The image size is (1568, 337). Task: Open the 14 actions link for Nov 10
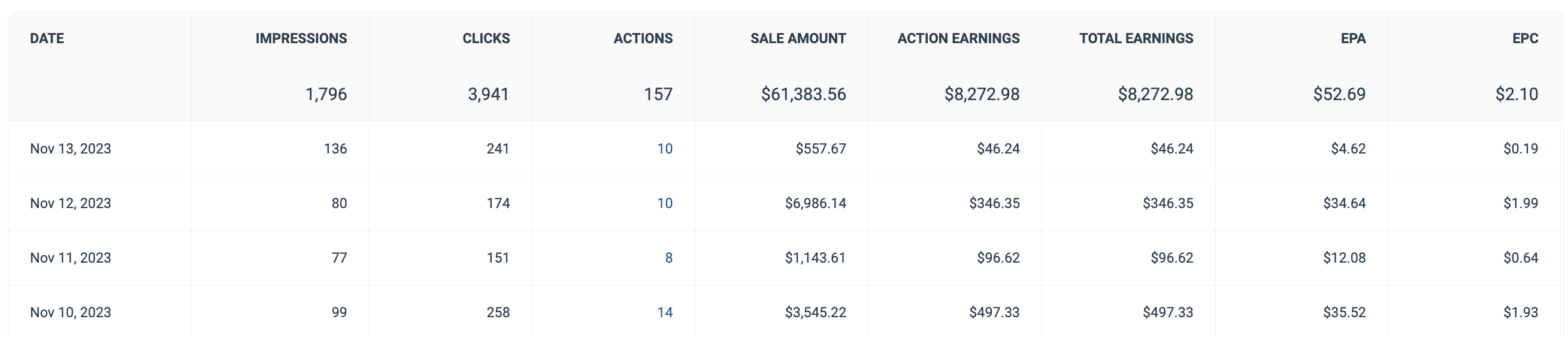tap(664, 312)
